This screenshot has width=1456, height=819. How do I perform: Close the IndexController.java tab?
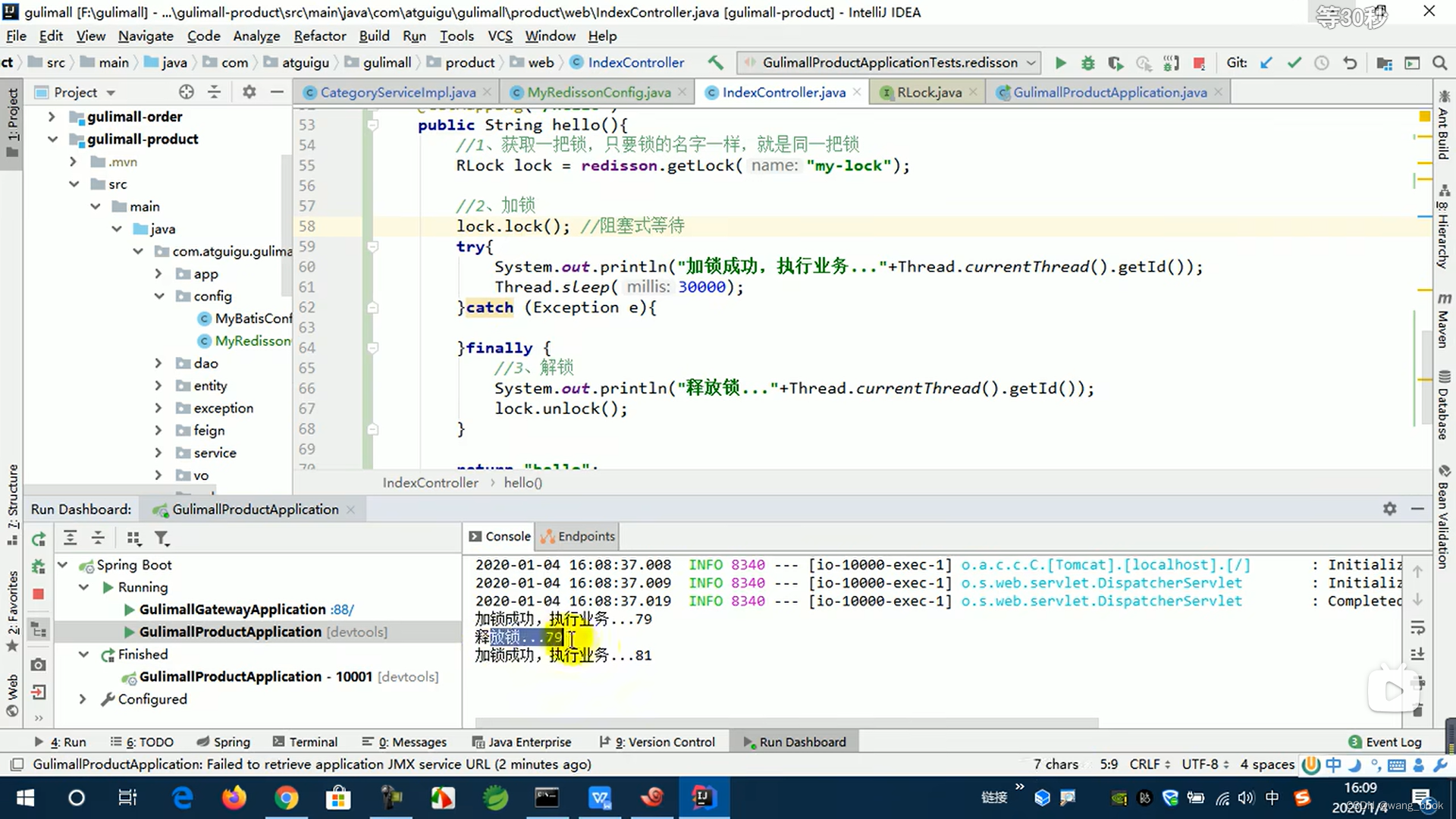(x=857, y=92)
